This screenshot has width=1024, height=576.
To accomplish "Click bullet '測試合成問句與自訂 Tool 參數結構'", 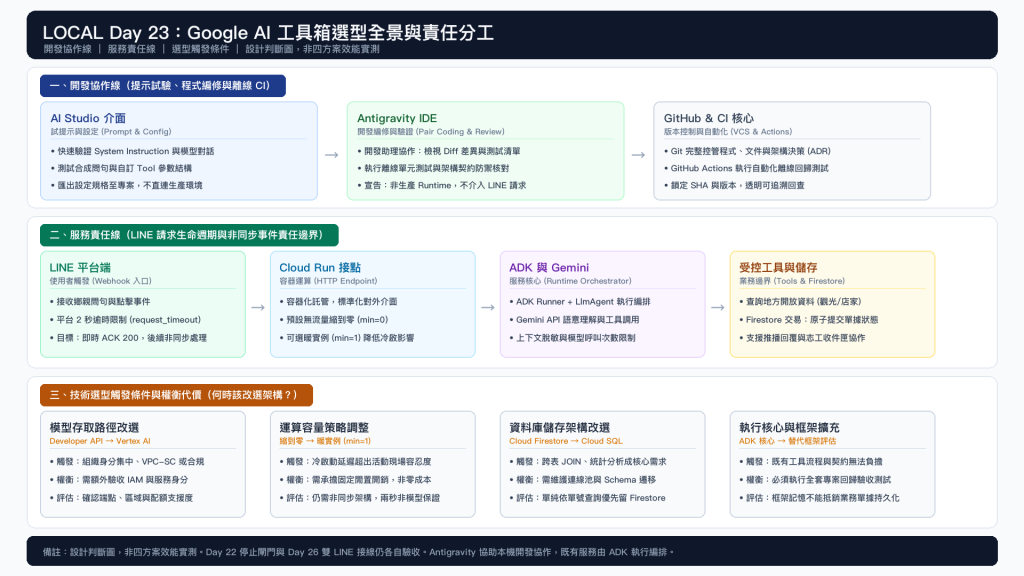I will click(121, 168).
